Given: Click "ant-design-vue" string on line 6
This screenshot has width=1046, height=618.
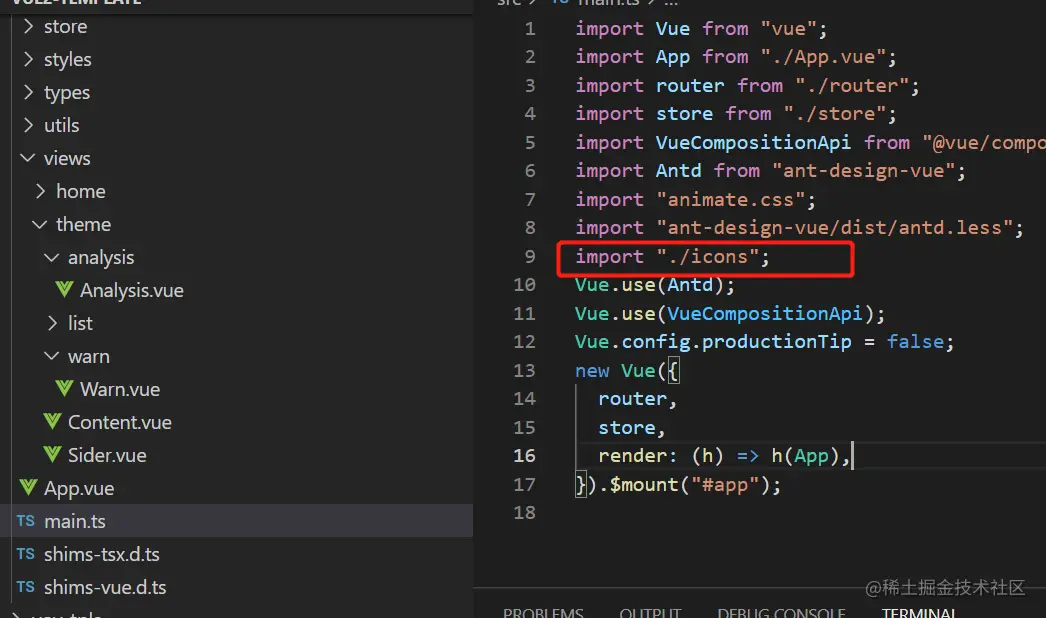Looking at the screenshot, I should pos(864,171).
